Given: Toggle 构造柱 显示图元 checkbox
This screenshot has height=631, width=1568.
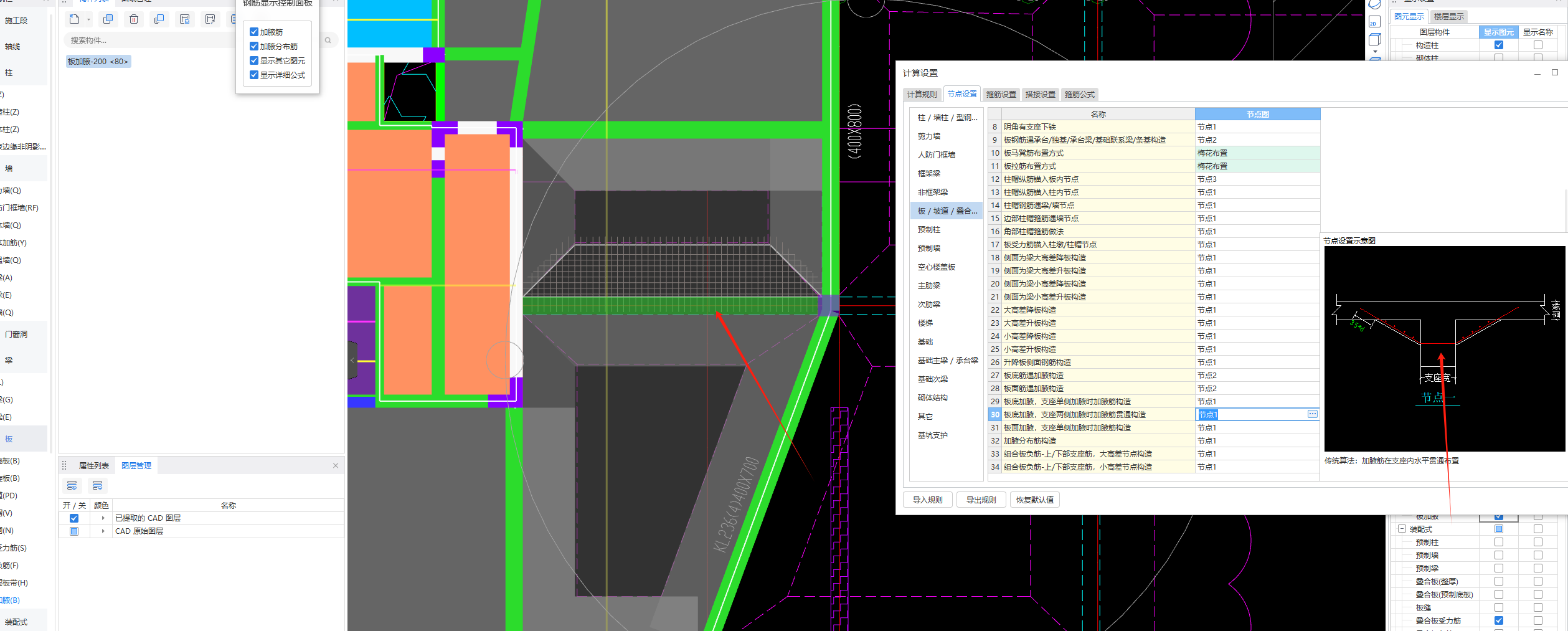Looking at the screenshot, I should (1499, 45).
